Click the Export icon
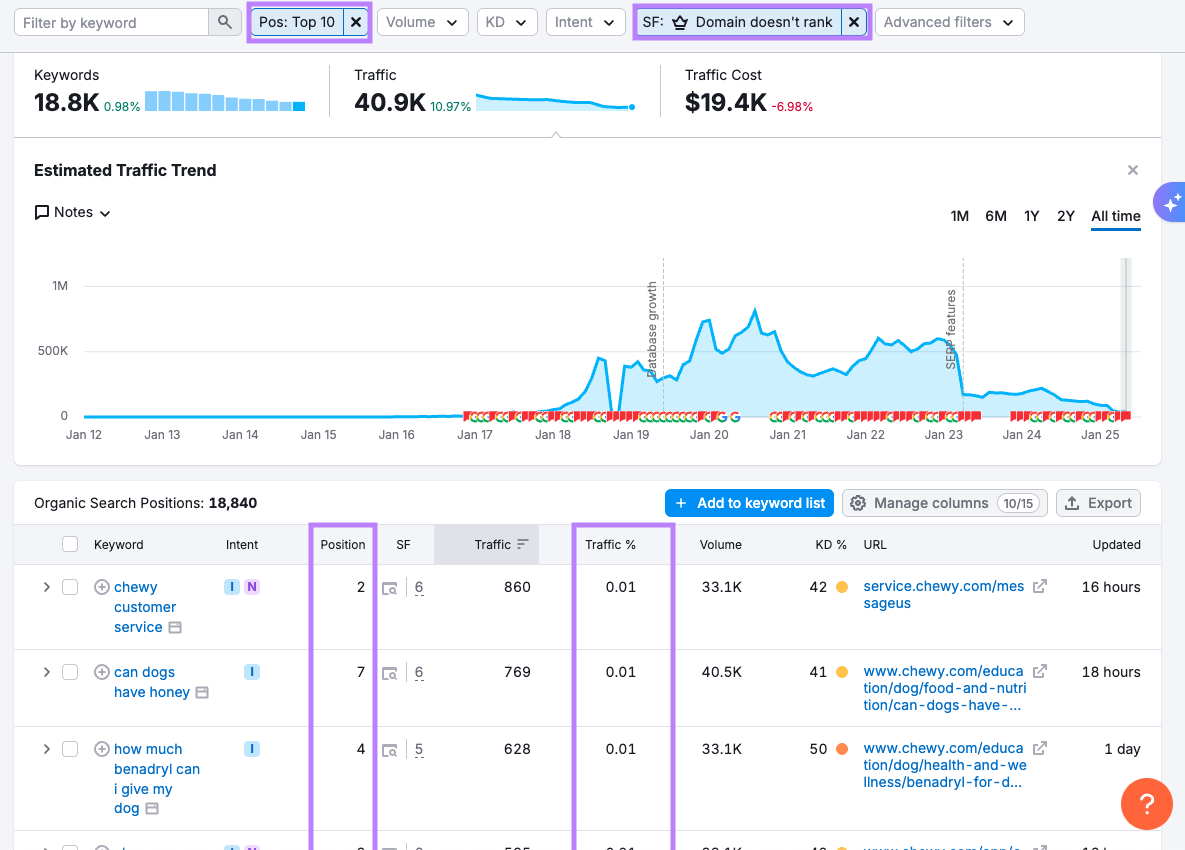Viewport: 1185px width, 850px height. click(x=1098, y=503)
